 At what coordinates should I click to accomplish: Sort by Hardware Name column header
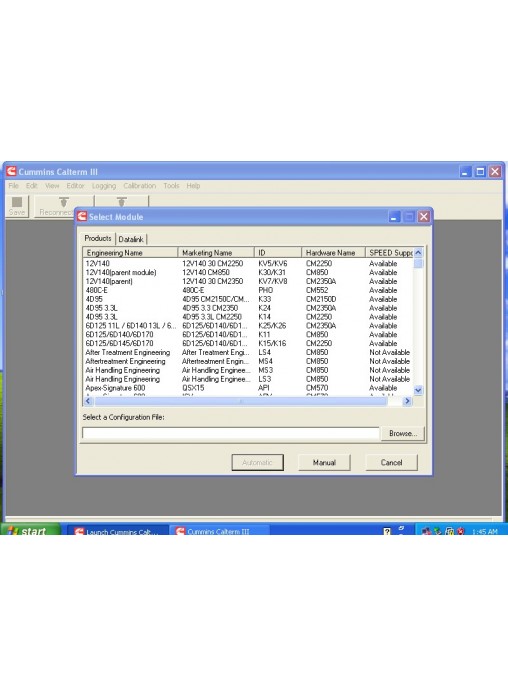pyautogui.click(x=333, y=253)
